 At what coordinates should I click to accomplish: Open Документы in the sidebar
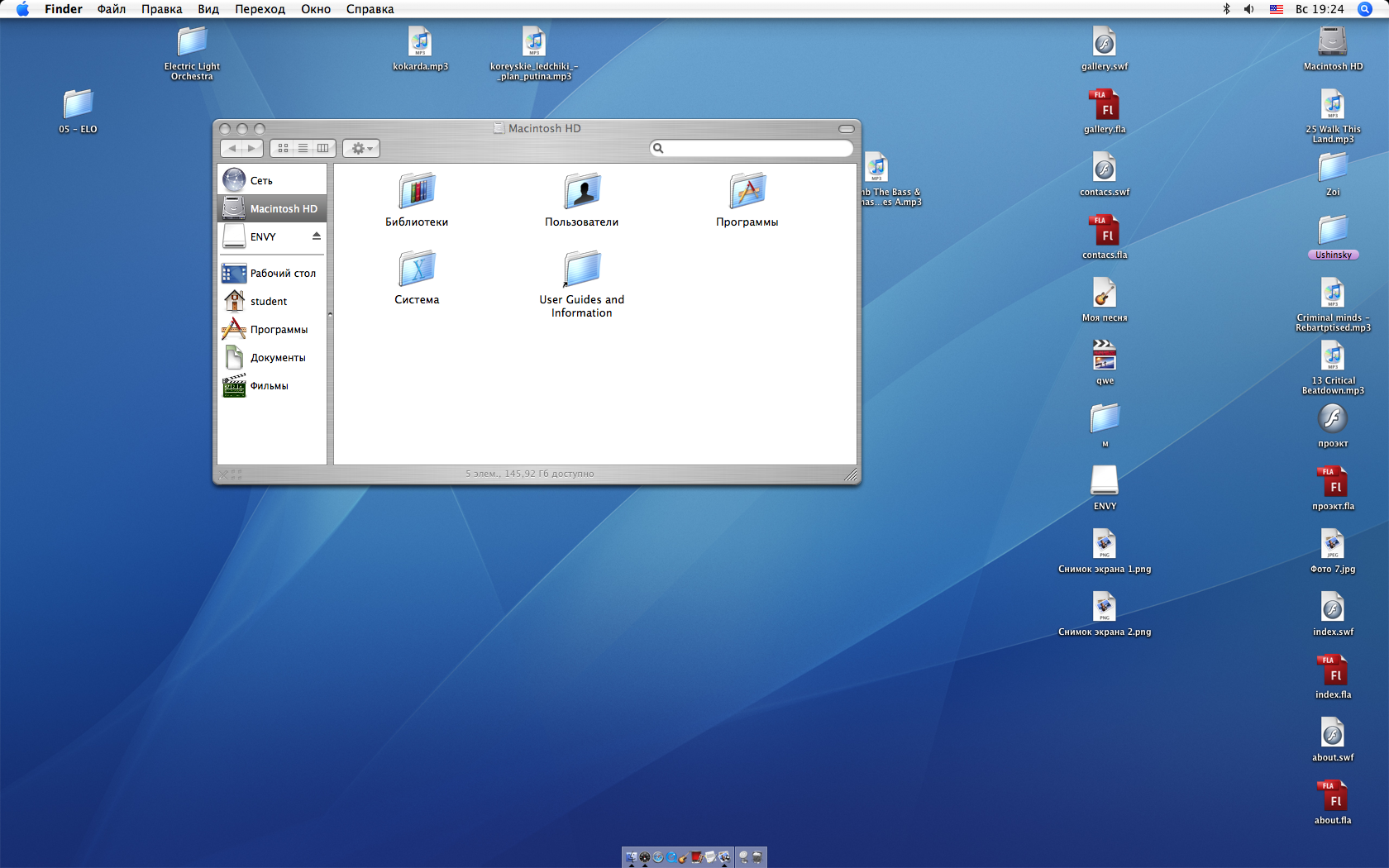click(x=272, y=357)
